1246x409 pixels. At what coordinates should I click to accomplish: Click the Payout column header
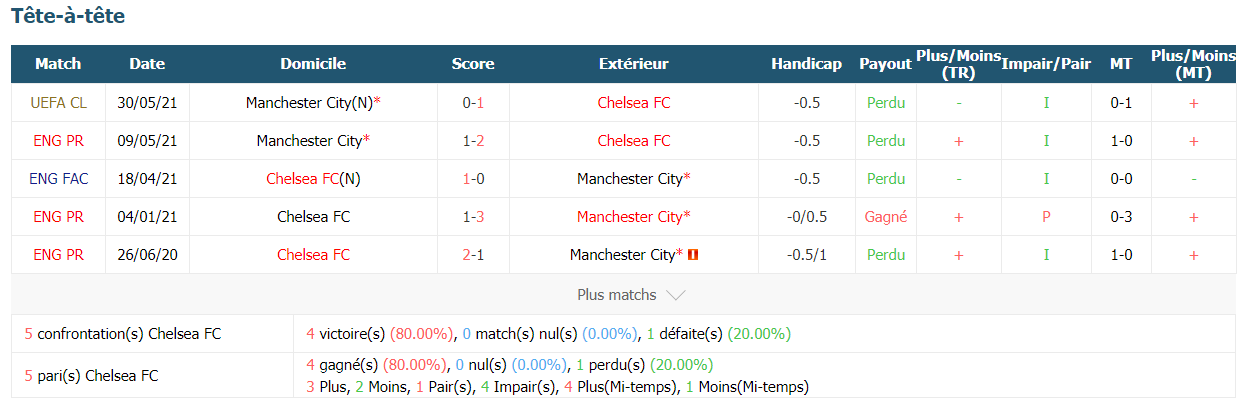tap(885, 64)
